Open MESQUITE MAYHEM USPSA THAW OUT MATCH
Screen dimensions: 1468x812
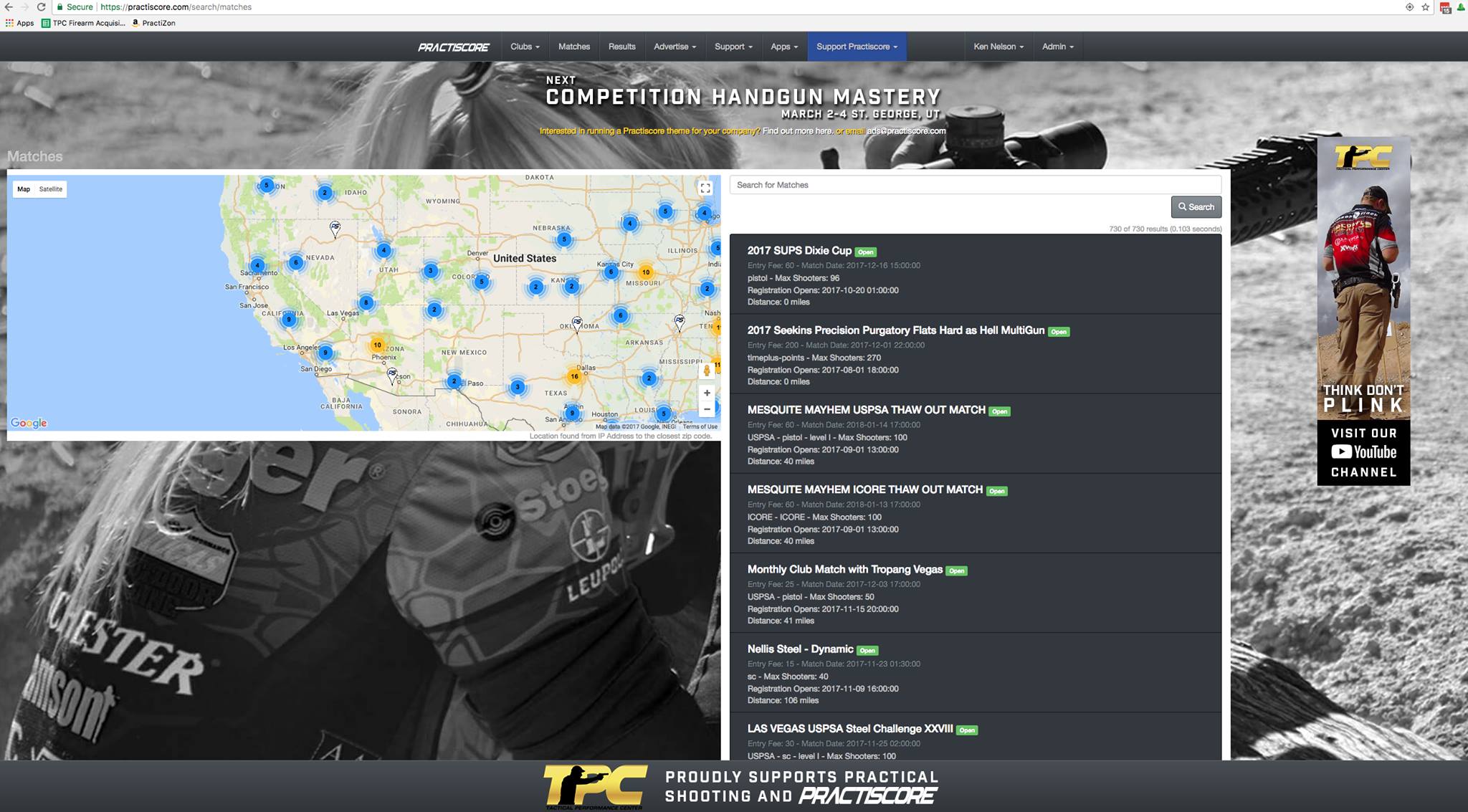866,410
